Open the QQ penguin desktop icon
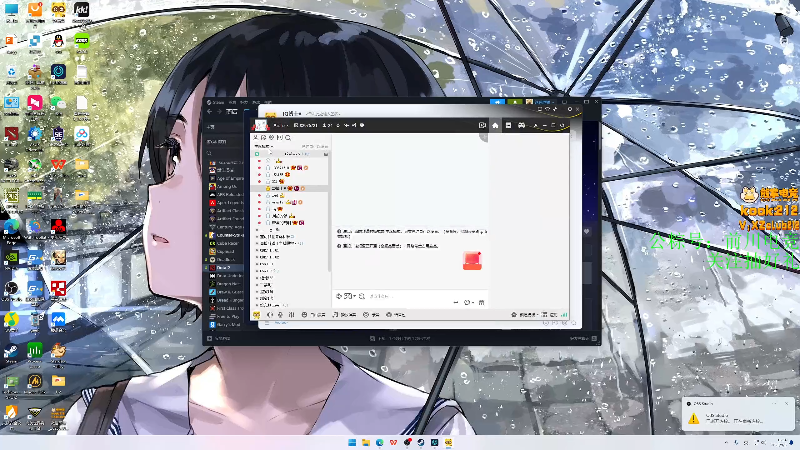Viewport: 800px width, 450px height. 58,41
